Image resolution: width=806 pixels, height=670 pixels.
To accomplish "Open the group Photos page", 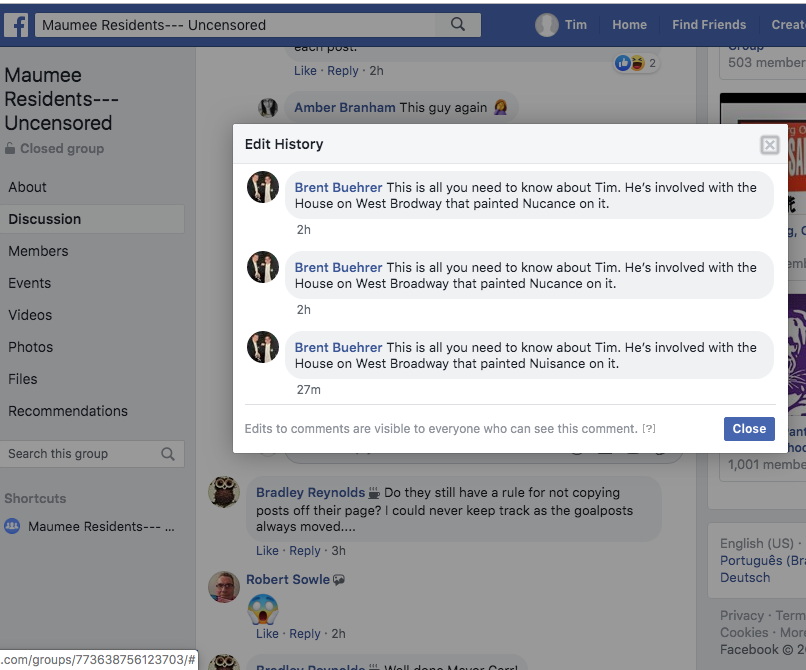I will (x=31, y=347).
